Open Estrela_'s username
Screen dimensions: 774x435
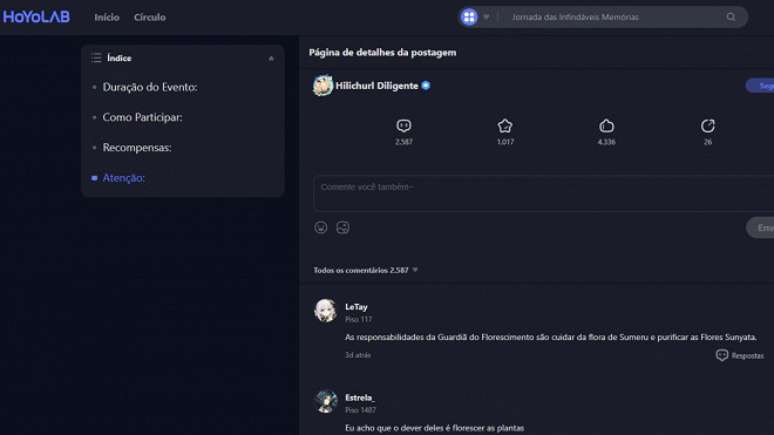[x=360, y=397]
